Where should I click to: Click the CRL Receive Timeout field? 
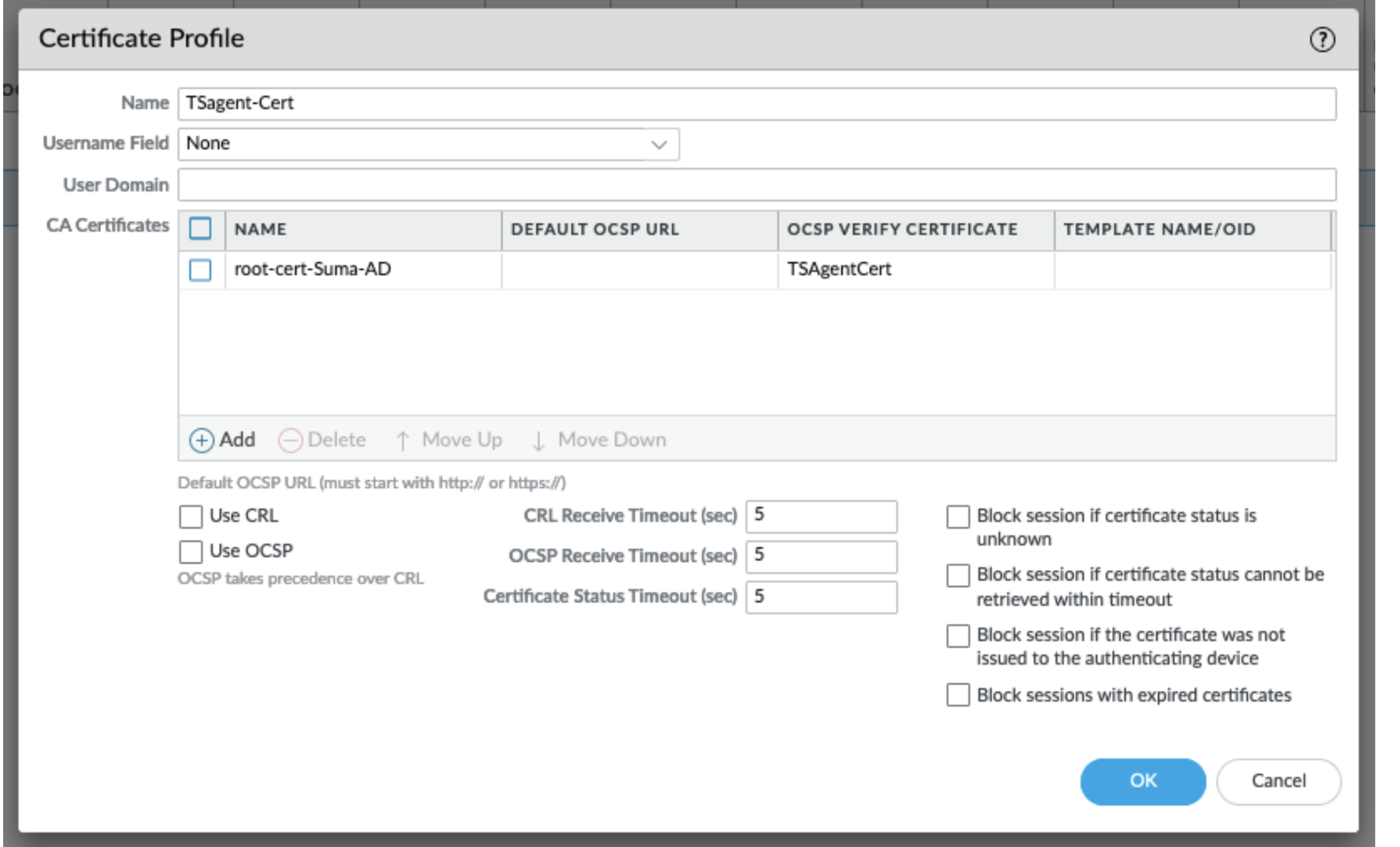coord(821,516)
